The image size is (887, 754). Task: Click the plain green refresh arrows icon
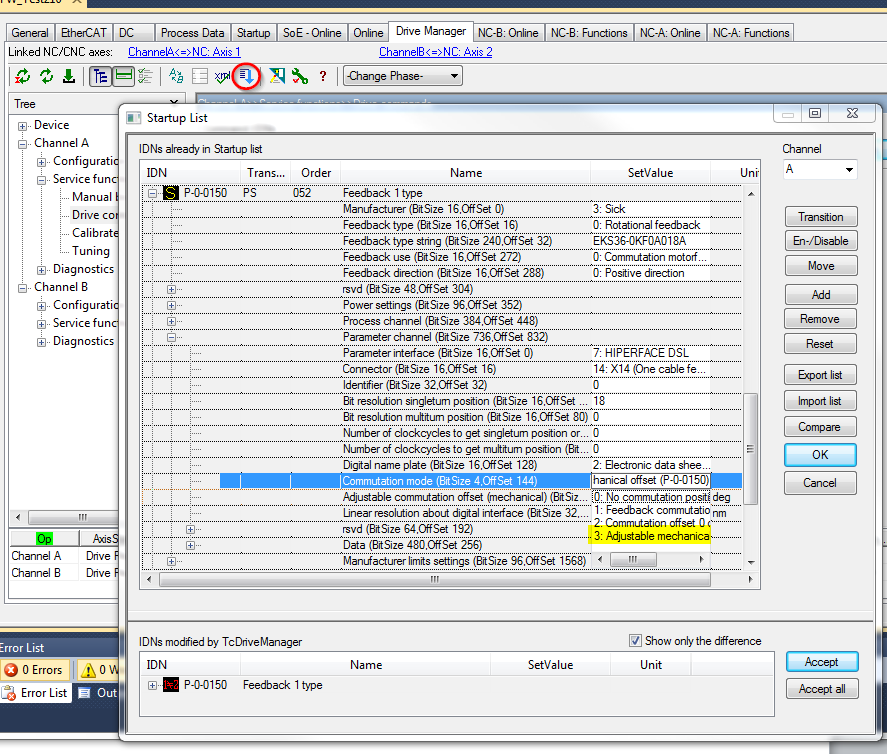pyautogui.click(x=46, y=76)
